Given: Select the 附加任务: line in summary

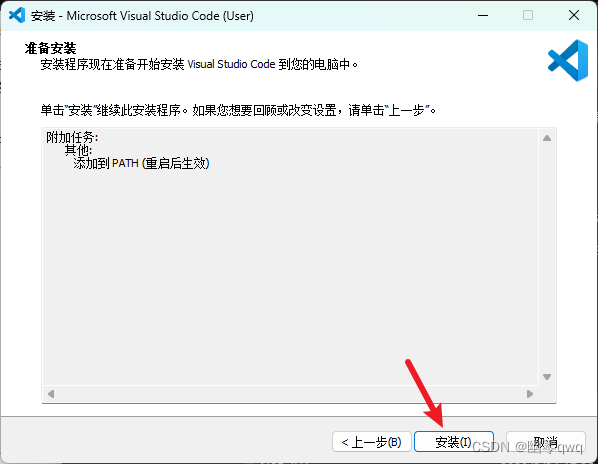Looking at the screenshot, I should point(72,137).
